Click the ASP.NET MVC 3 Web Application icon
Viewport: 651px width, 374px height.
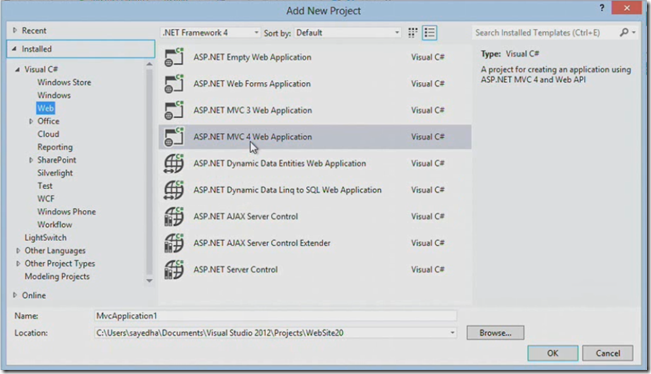tap(174, 110)
